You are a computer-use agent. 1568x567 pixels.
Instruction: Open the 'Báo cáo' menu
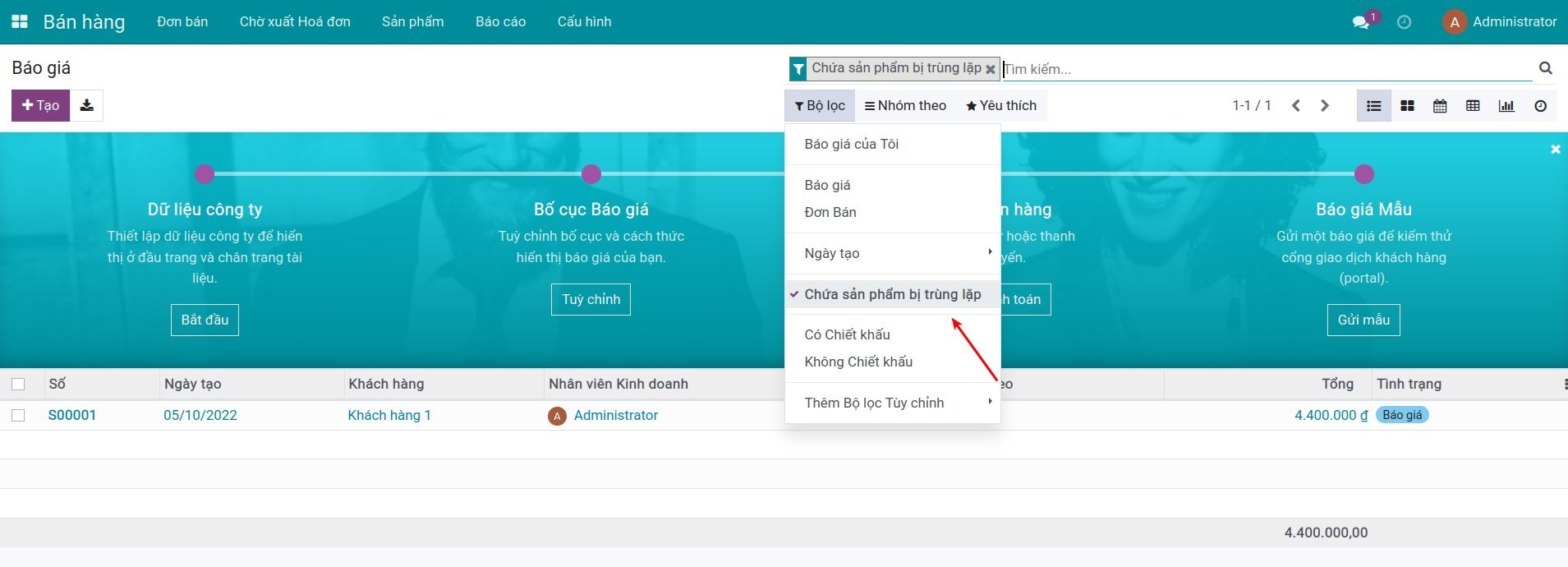tap(500, 22)
